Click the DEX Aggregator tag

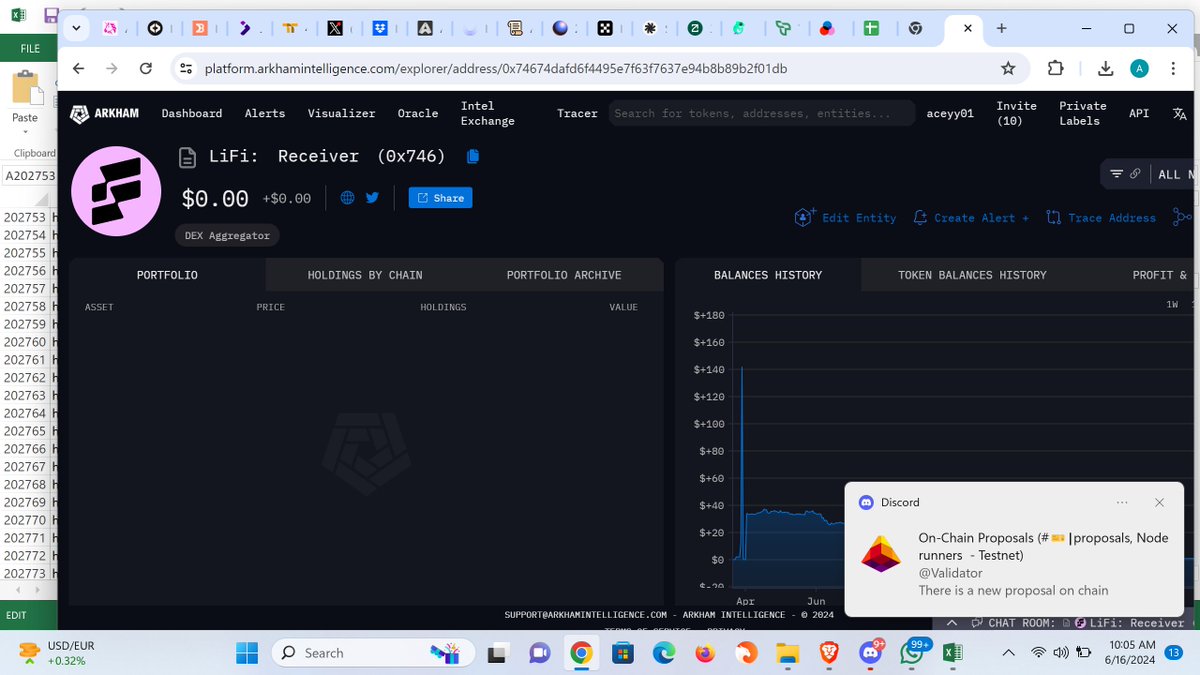coord(227,235)
